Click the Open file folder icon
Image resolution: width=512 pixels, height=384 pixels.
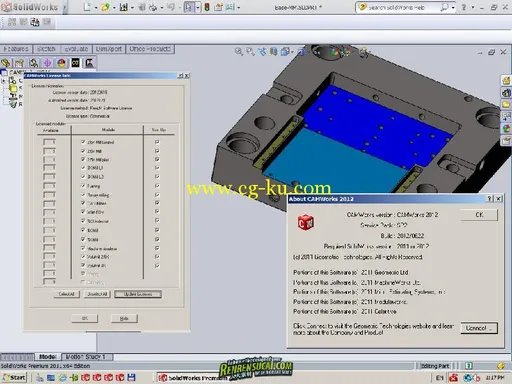(x=105, y=7)
